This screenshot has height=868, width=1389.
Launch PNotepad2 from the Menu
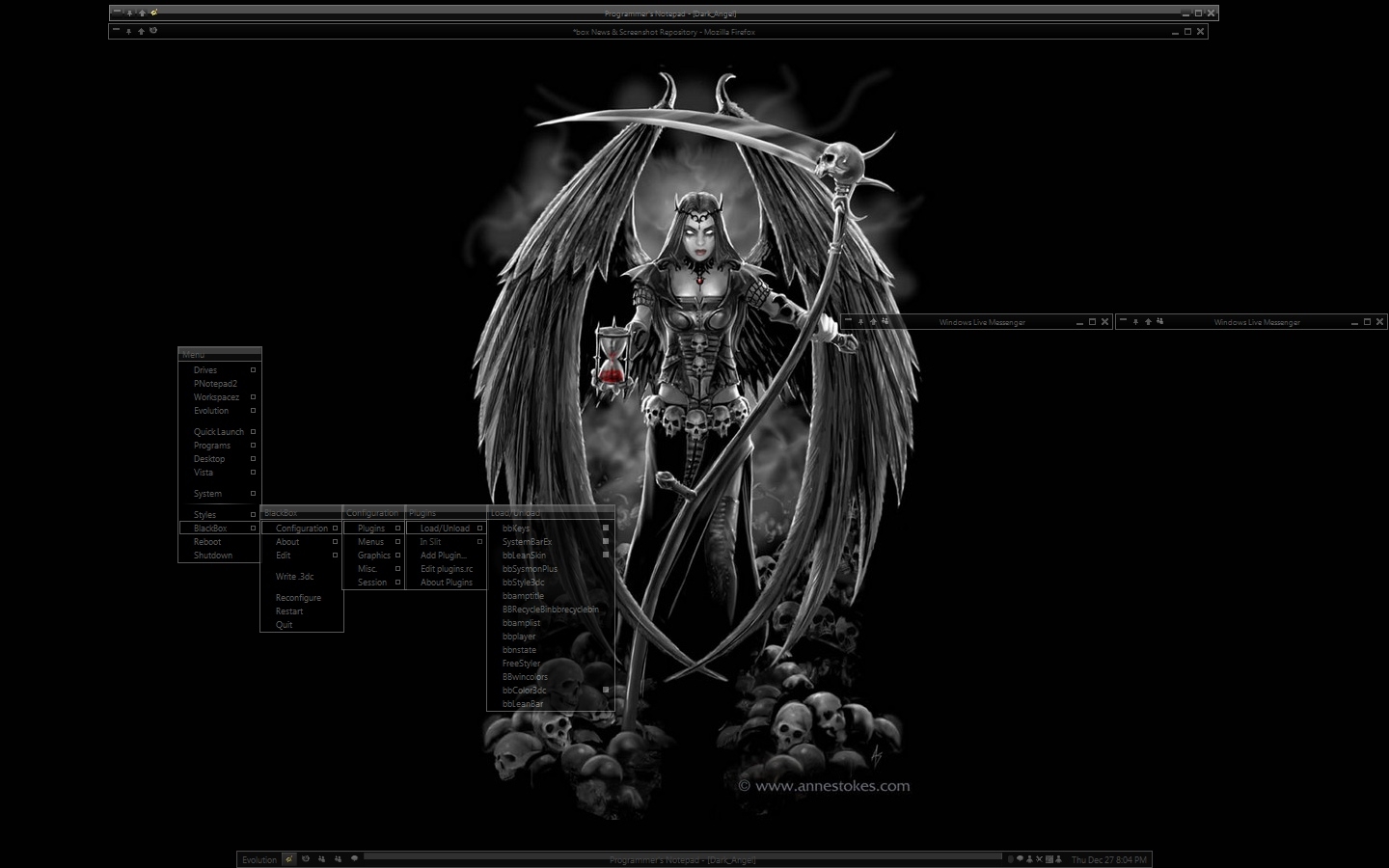click(220, 384)
